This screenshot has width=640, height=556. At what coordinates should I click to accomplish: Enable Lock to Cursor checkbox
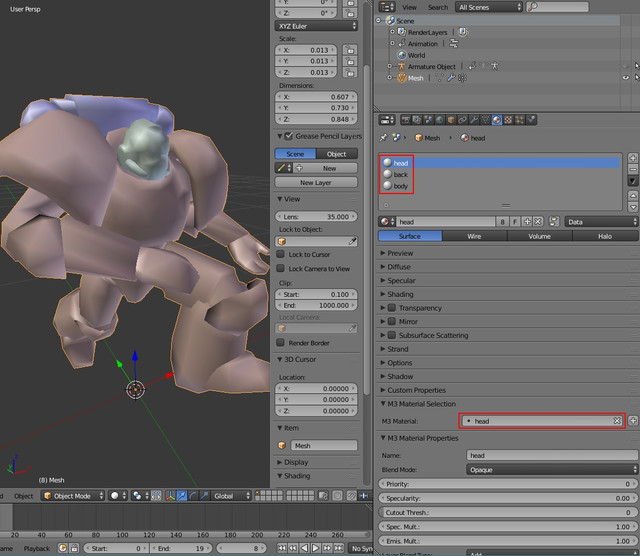(x=280, y=254)
